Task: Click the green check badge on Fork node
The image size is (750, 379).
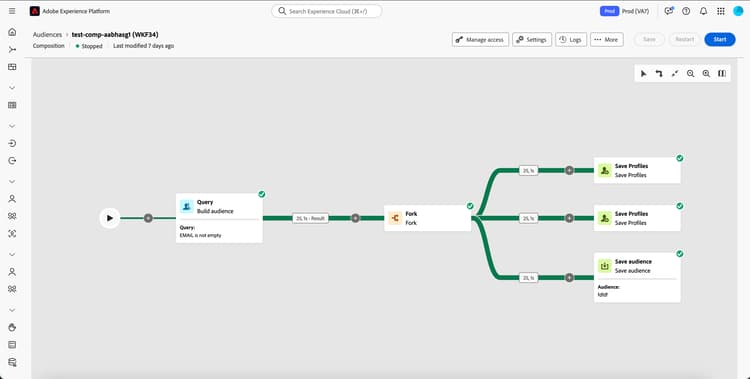Action: click(x=470, y=206)
